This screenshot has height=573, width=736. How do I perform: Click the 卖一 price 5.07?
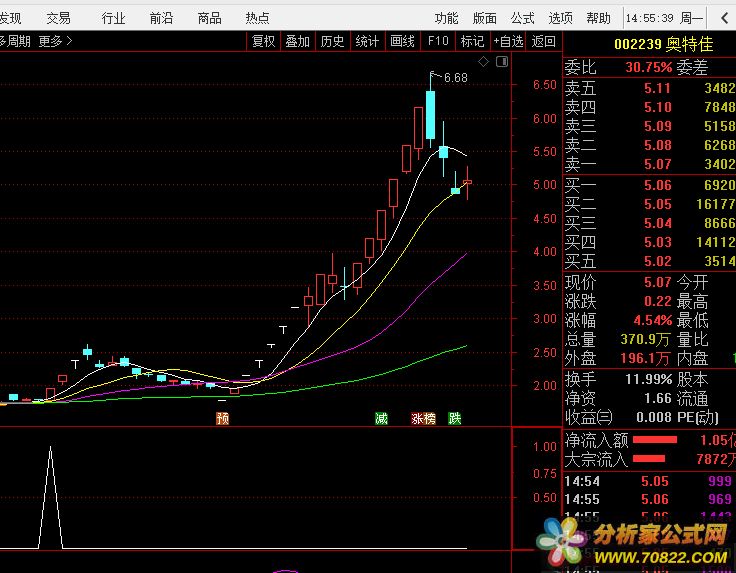[658, 164]
